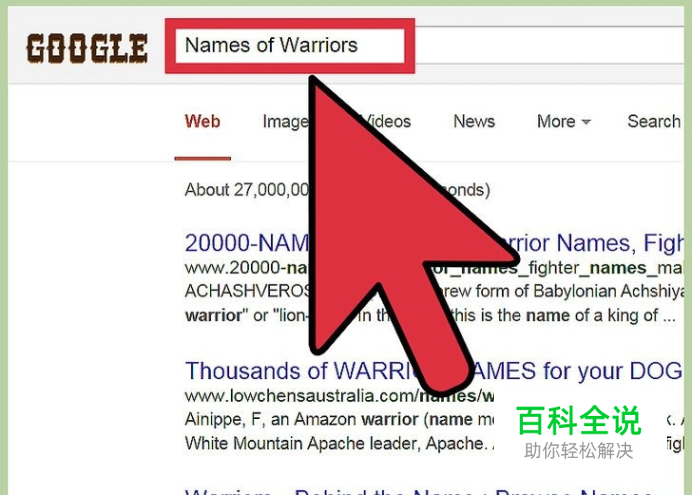Click the Names of Warriors search field
Screen dimensions: 692x495
290,46
